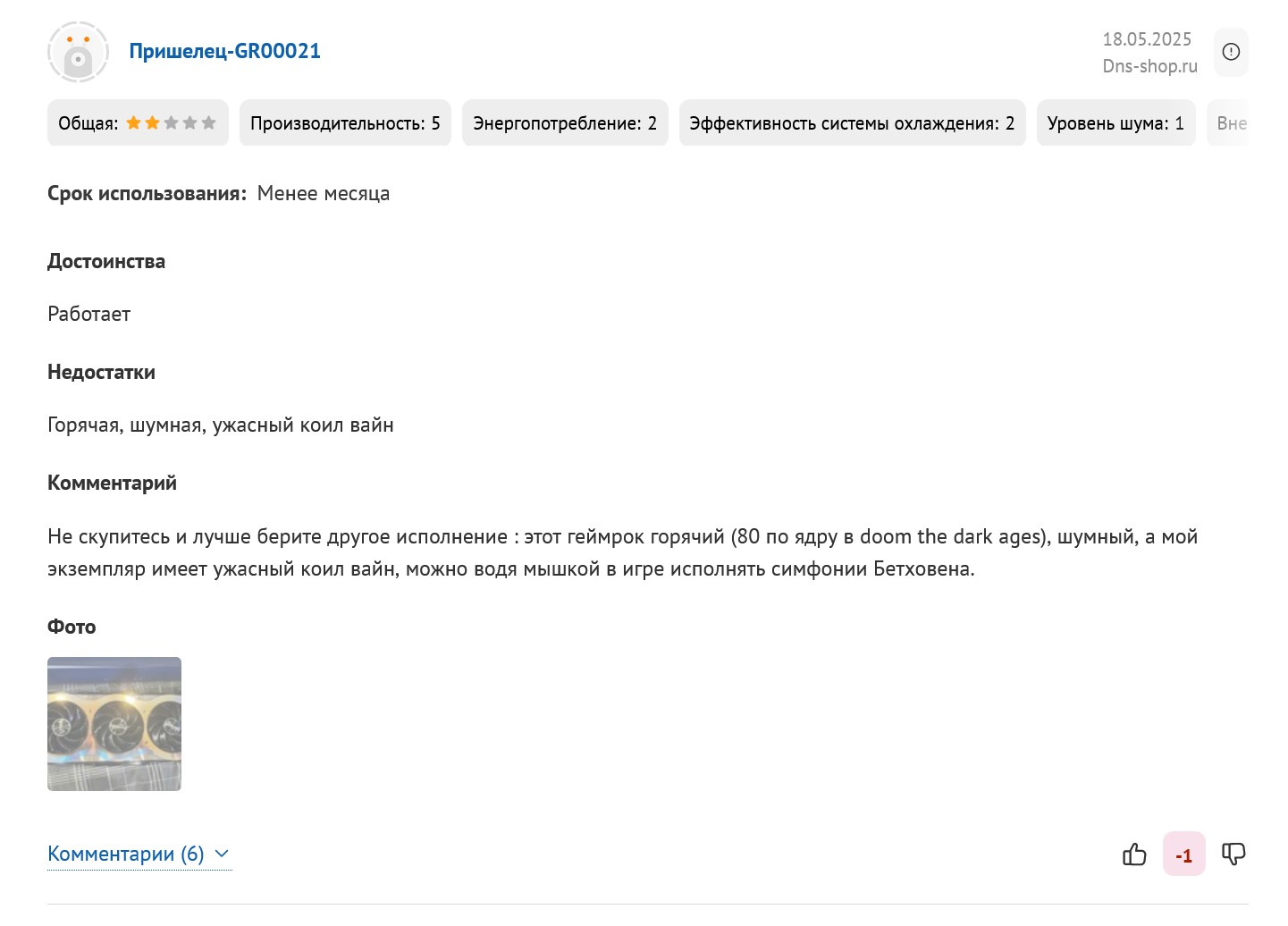The image size is (1288, 926).
Task: Open the graphics card photo thumbnail
Action: pos(114,724)
